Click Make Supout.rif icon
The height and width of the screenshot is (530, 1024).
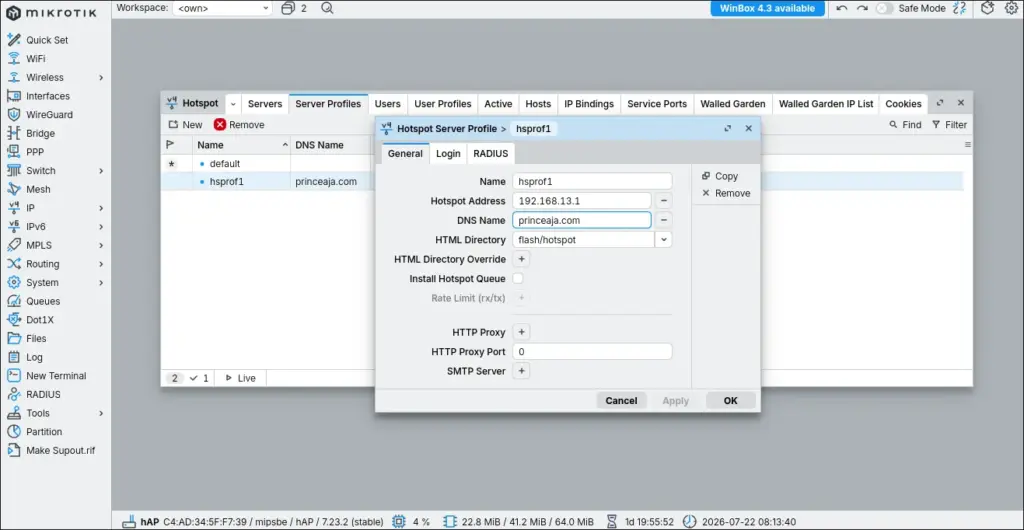tap(14, 450)
